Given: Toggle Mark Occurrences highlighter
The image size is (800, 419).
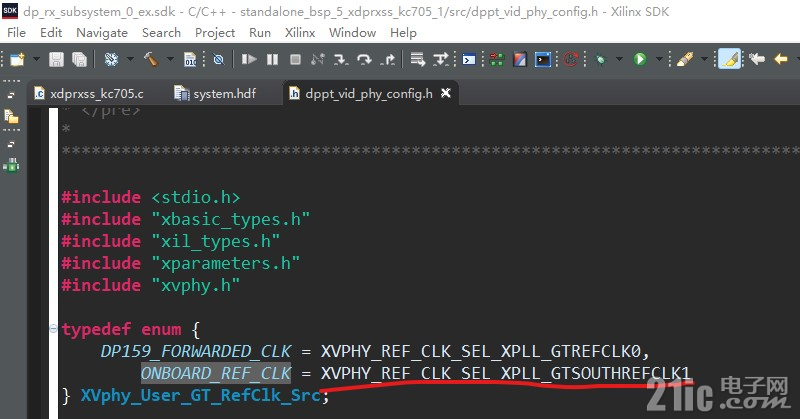Looking at the screenshot, I should 729,59.
